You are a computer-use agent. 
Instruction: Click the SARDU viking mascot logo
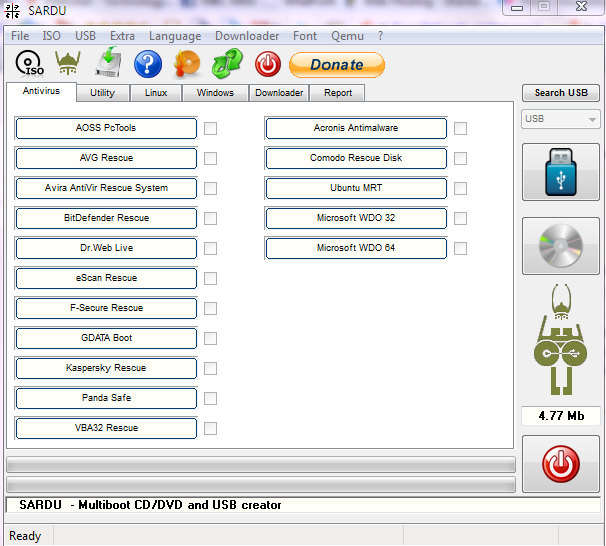tap(560, 339)
